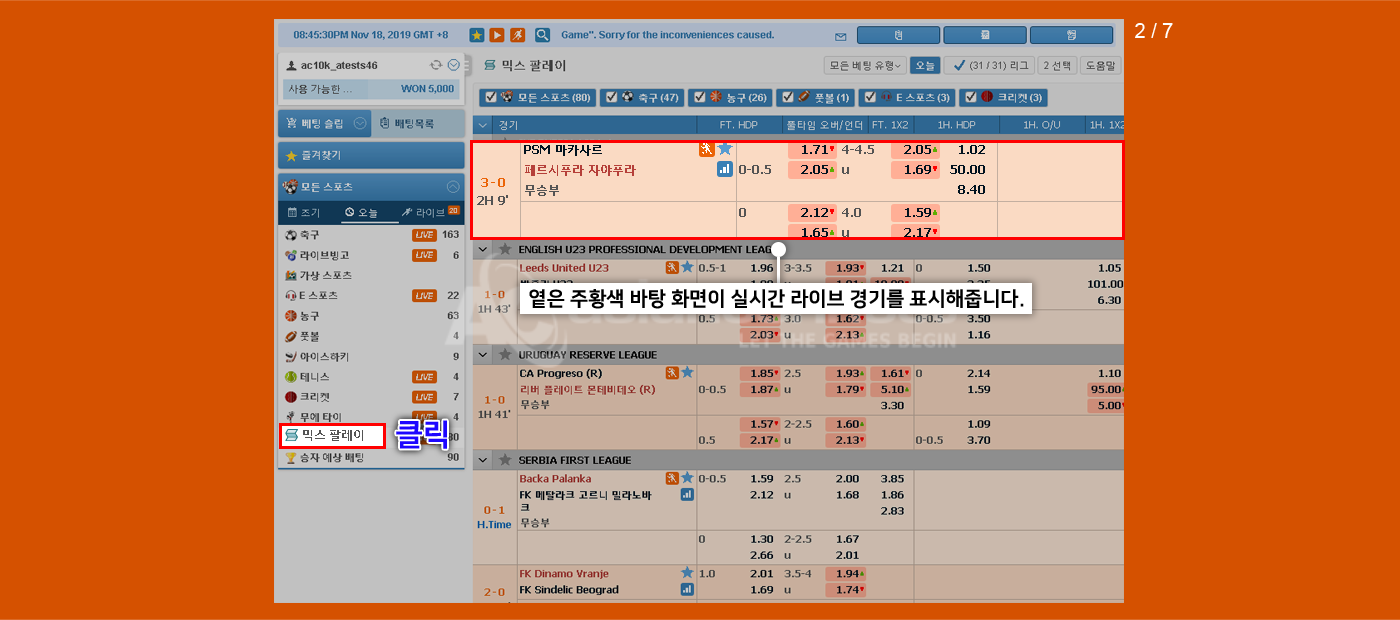Open the orange live streaming play icon

pos(497,35)
